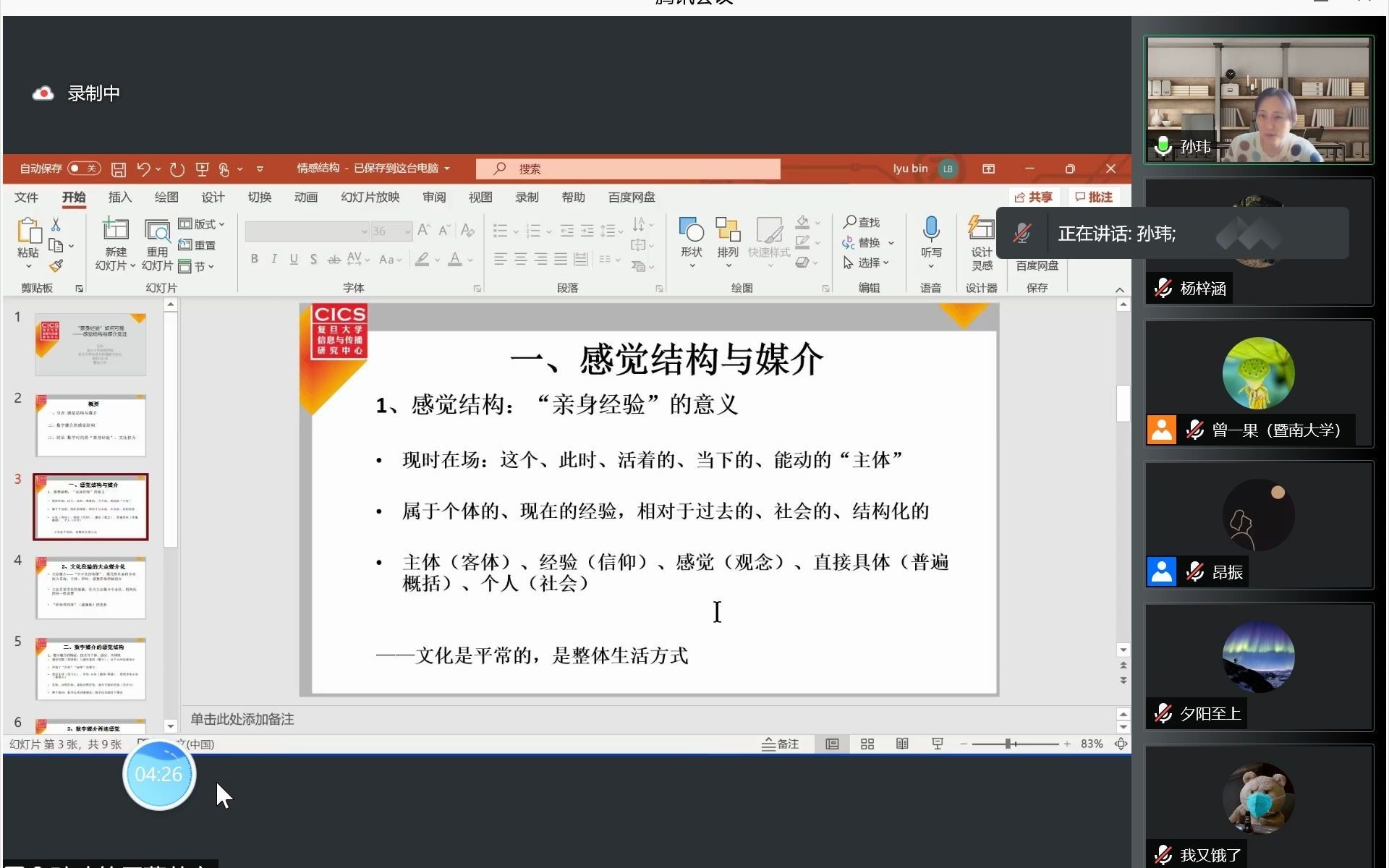Switch to Reading view icon
This screenshot has height=868, width=1389.
tap(902, 744)
